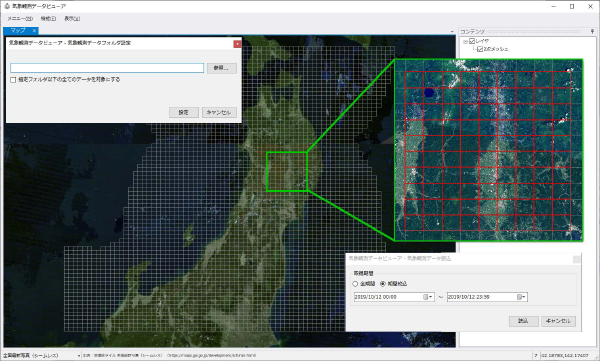This screenshot has height=361, width=600.
Task: Open the second menu bar item
Action: [x=49, y=18]
